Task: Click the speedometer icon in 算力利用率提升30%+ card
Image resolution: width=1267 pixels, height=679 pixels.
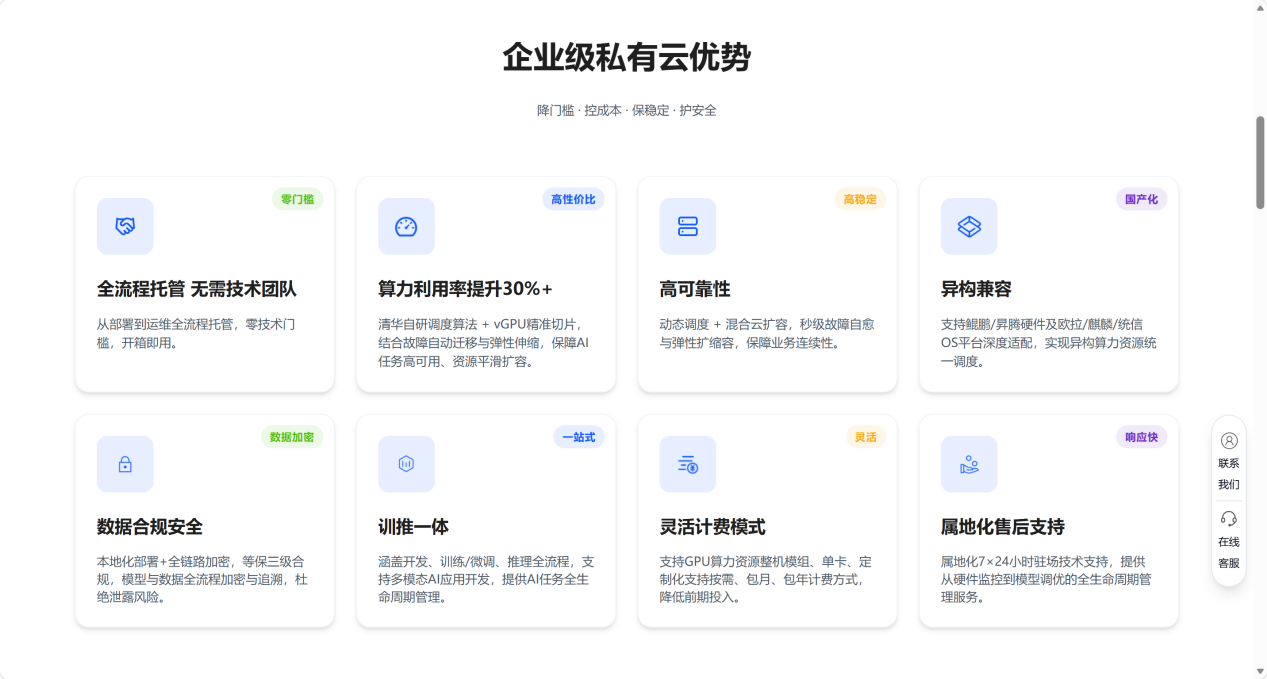Action: 406,226
